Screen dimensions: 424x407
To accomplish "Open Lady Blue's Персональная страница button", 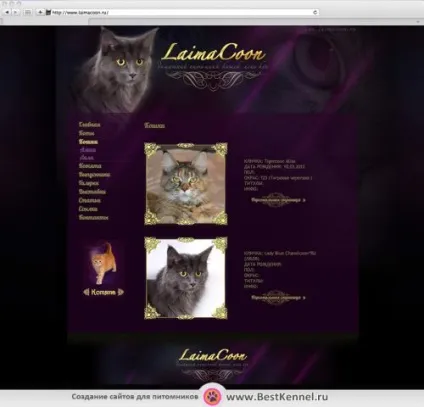I will [x=278, y=298].
